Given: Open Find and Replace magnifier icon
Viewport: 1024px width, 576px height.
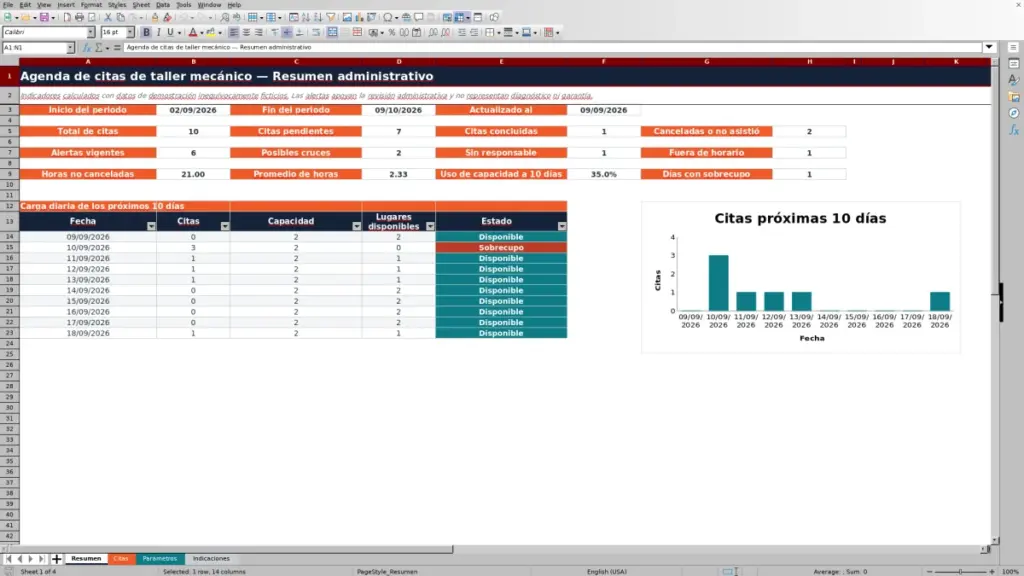Looking at the screenshot, I should coord(225,18).
